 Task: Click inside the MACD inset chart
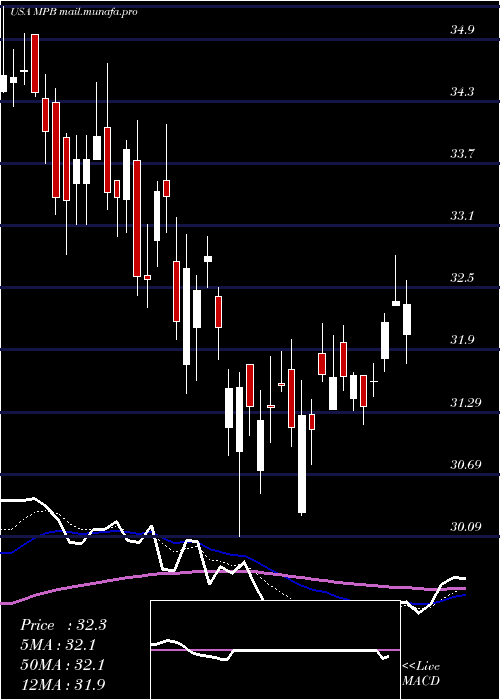pos(275,650)
